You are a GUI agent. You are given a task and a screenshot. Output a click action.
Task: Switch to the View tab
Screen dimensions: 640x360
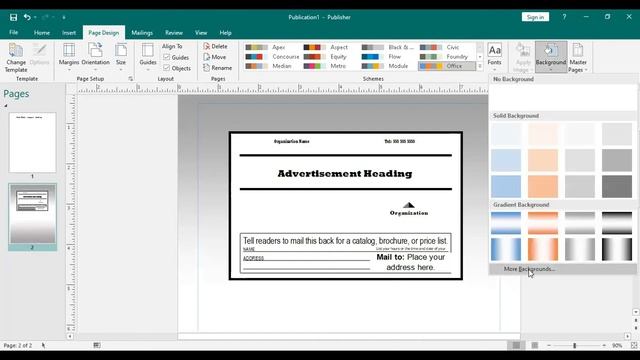pos(201,33)
